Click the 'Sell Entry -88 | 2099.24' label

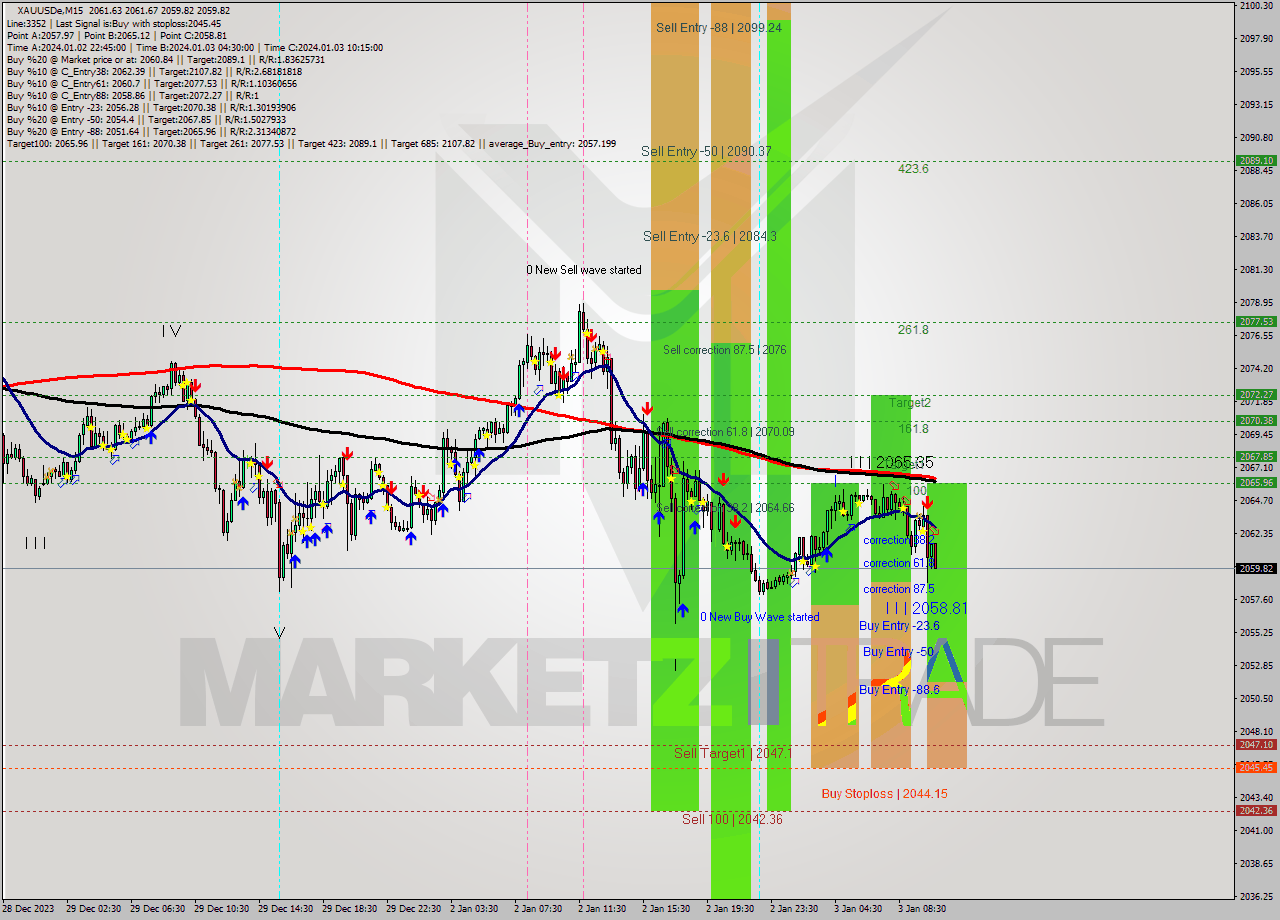tap(719, 28)
